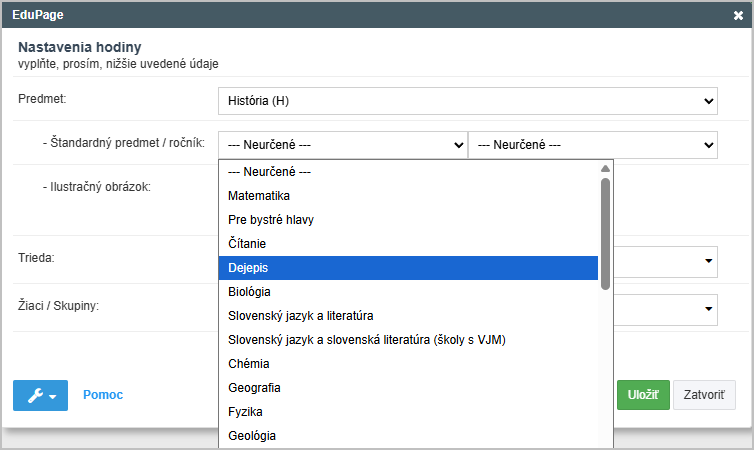Viewport: 754px width, 450px height.
Task: Click the dropdown list scrollbar thumb
Action: click(605, 232)
